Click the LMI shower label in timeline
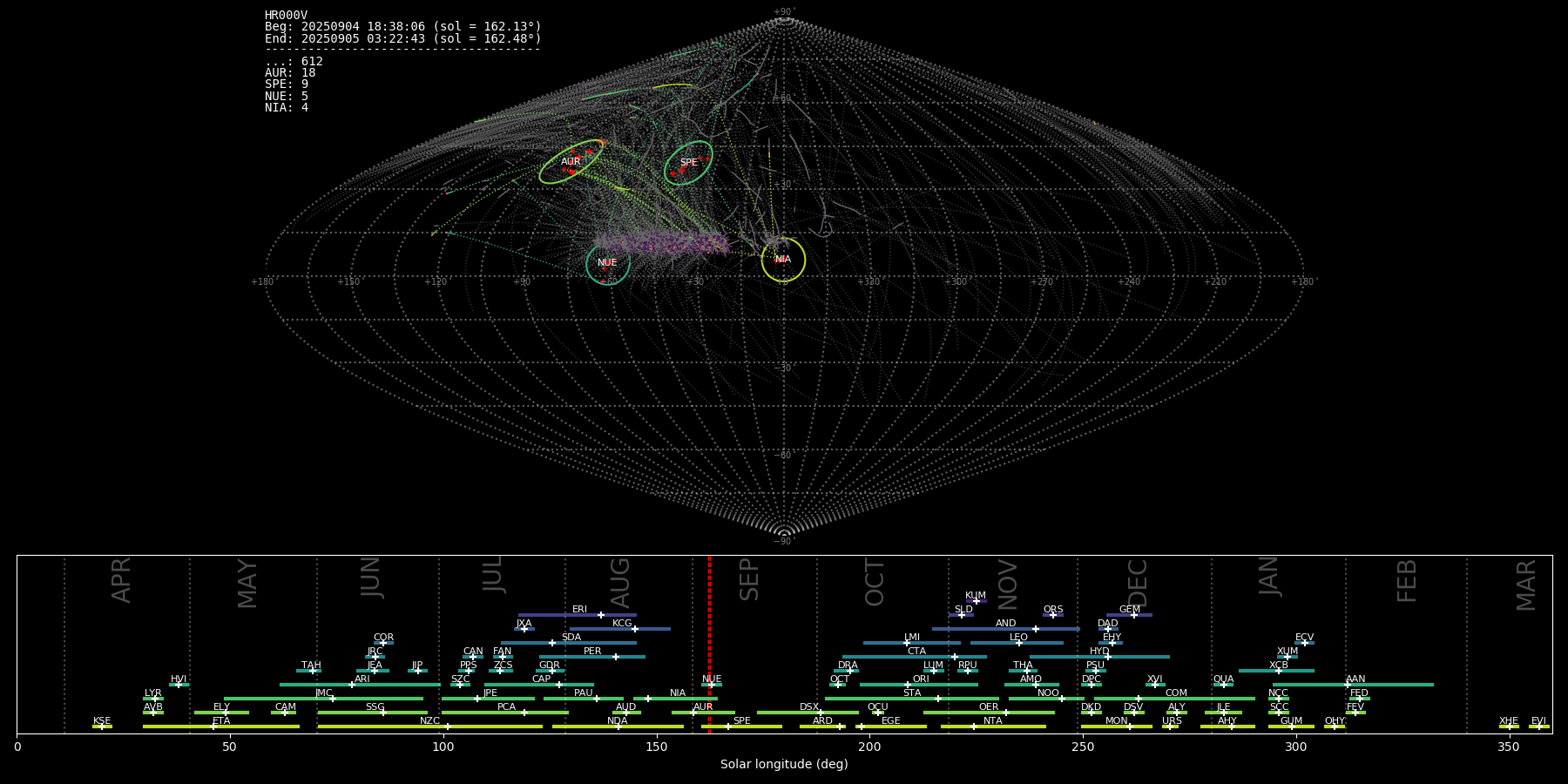The image size is (1568, 784). (x=911, y=638)
